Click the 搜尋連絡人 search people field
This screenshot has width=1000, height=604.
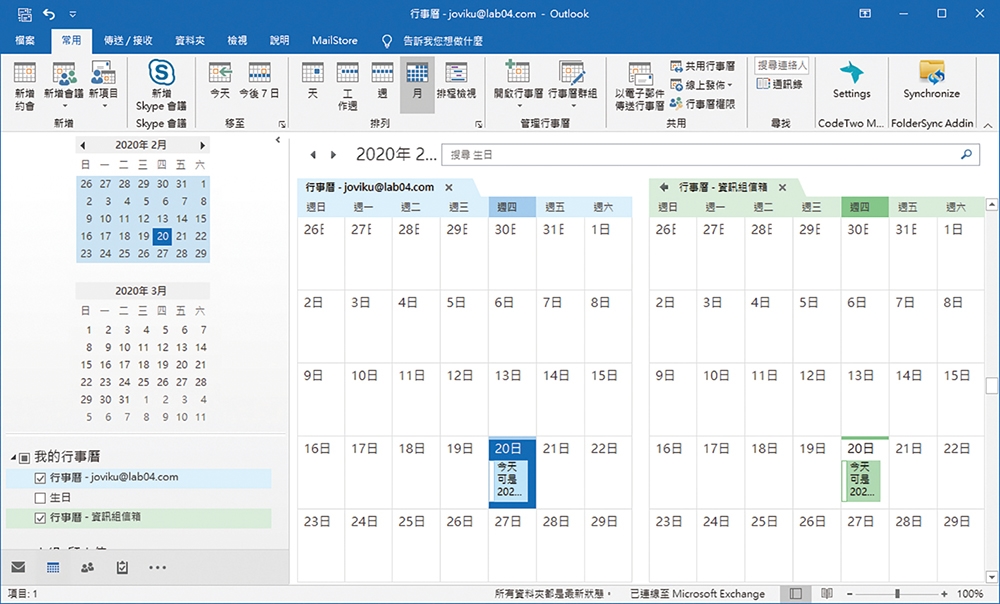(x=782, y=65)
